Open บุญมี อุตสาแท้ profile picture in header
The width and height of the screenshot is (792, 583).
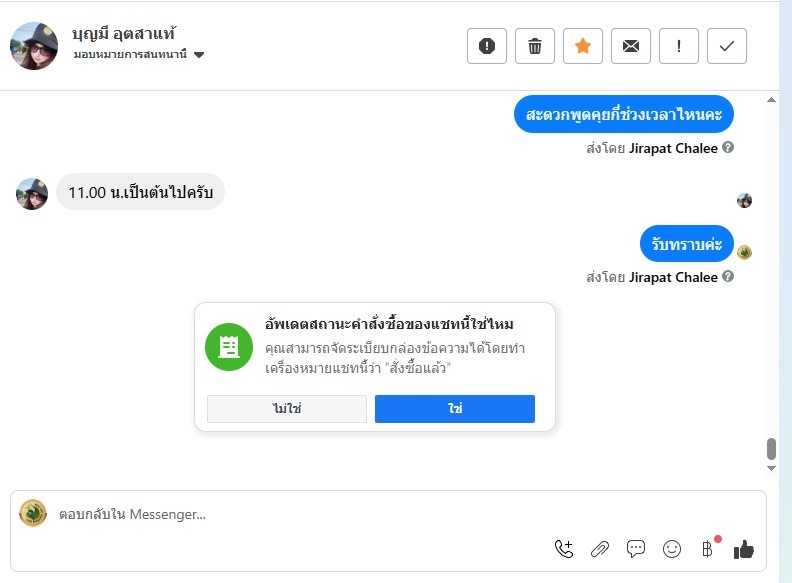click(34, 46)
